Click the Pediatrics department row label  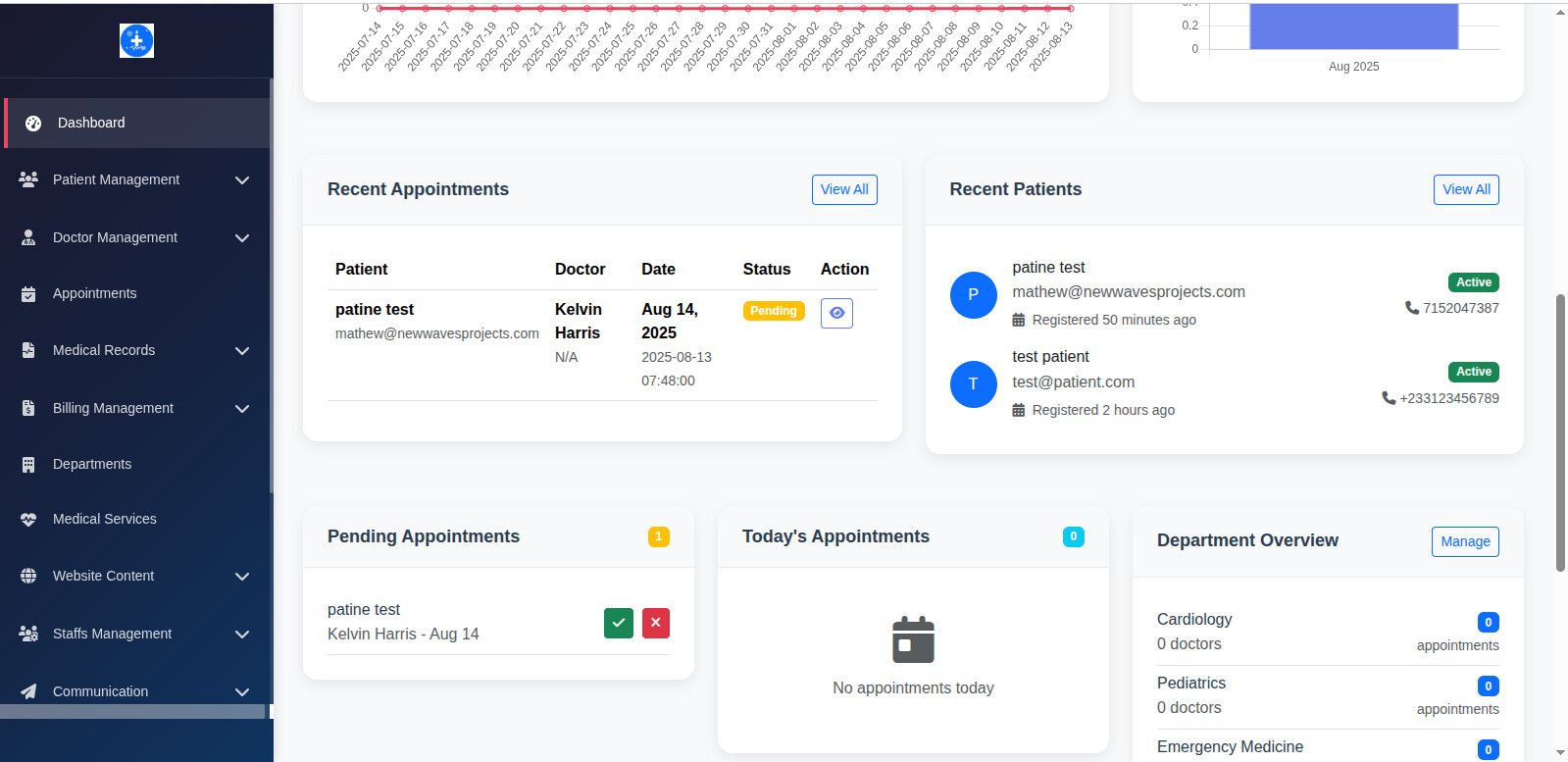[x=1191, y=684]
